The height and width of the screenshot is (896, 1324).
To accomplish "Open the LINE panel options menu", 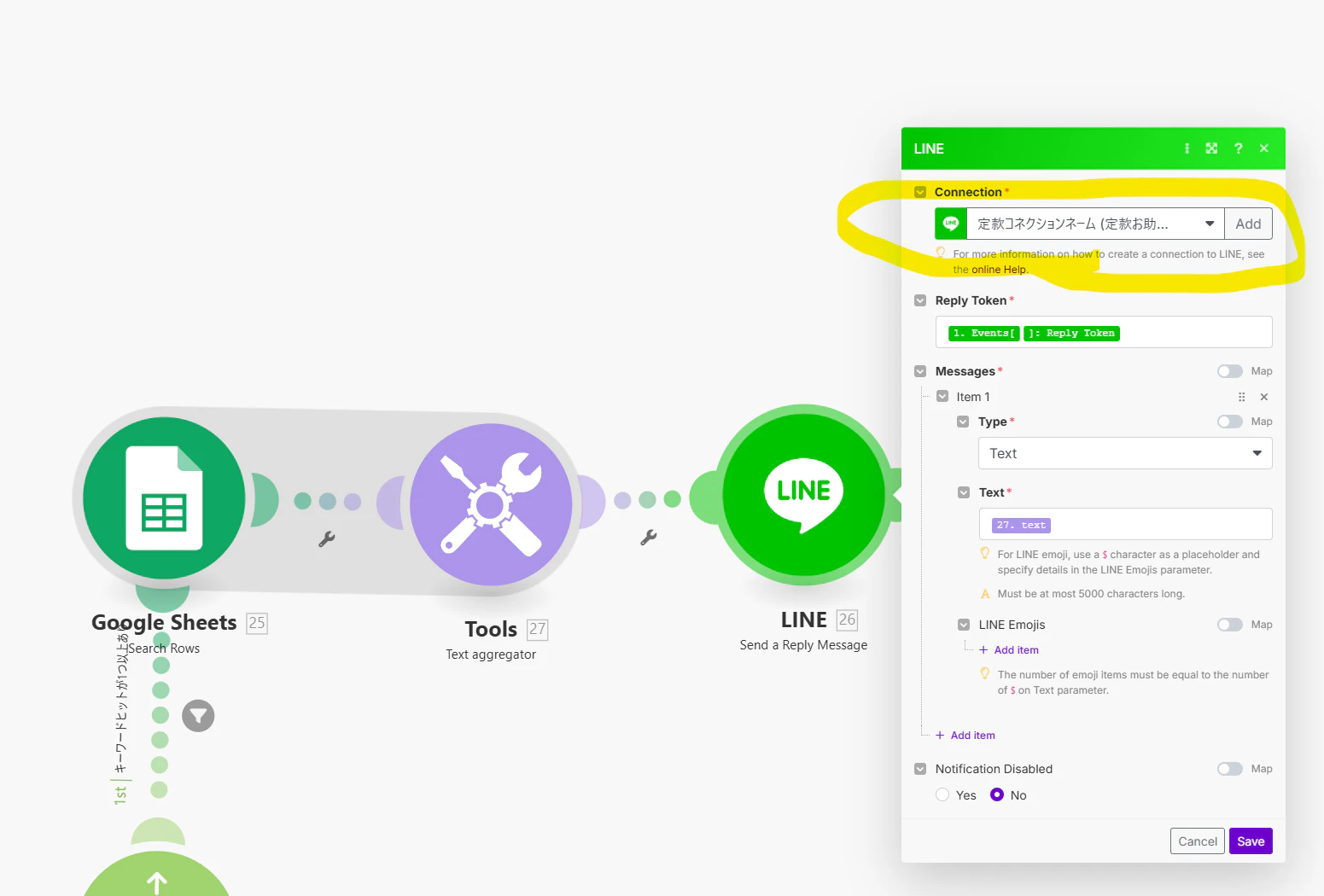I will coord(1187,148).
